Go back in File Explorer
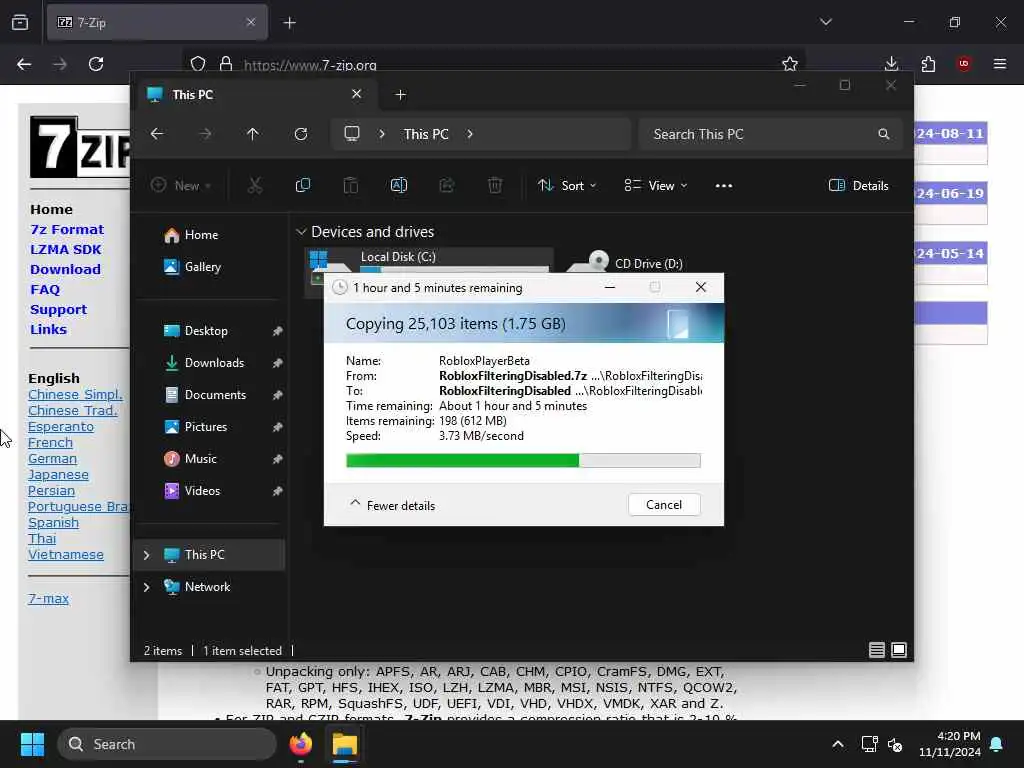Image resolution: width=1024 pixels, height=768 pixels. click(x=157, y=134)
